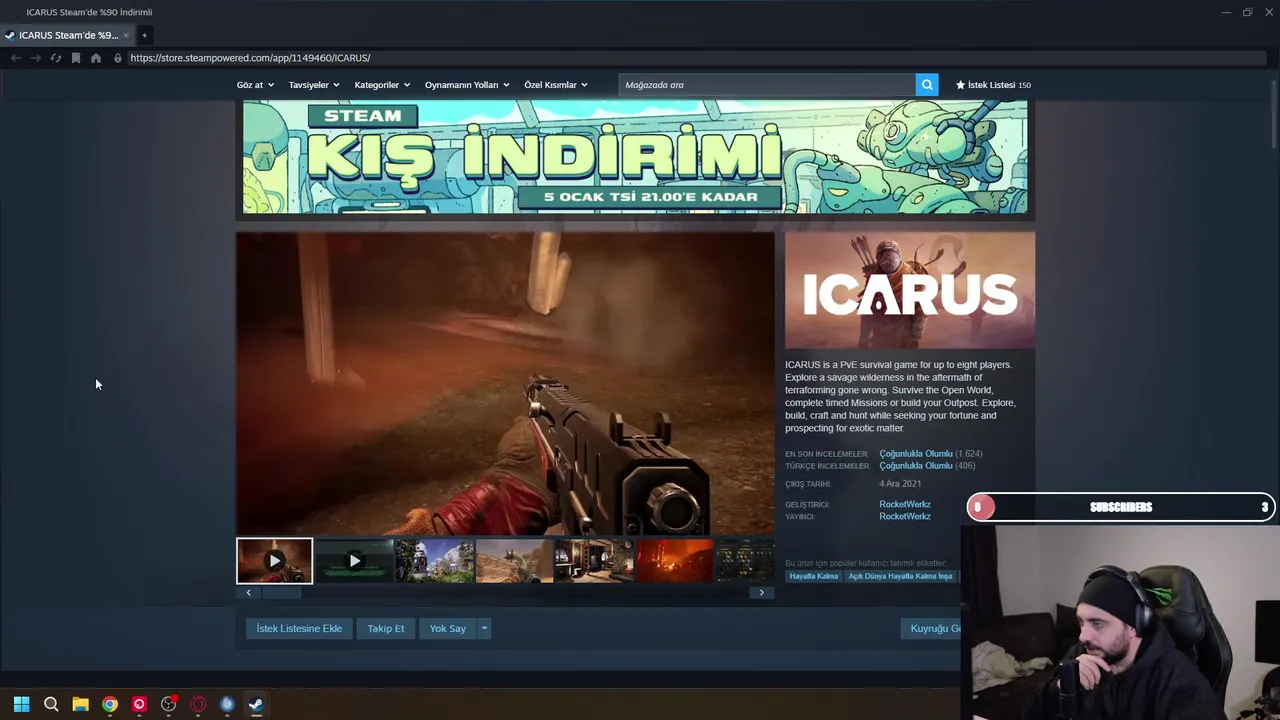
Task: Click the browser back arrow
Action: click(16, 58)
